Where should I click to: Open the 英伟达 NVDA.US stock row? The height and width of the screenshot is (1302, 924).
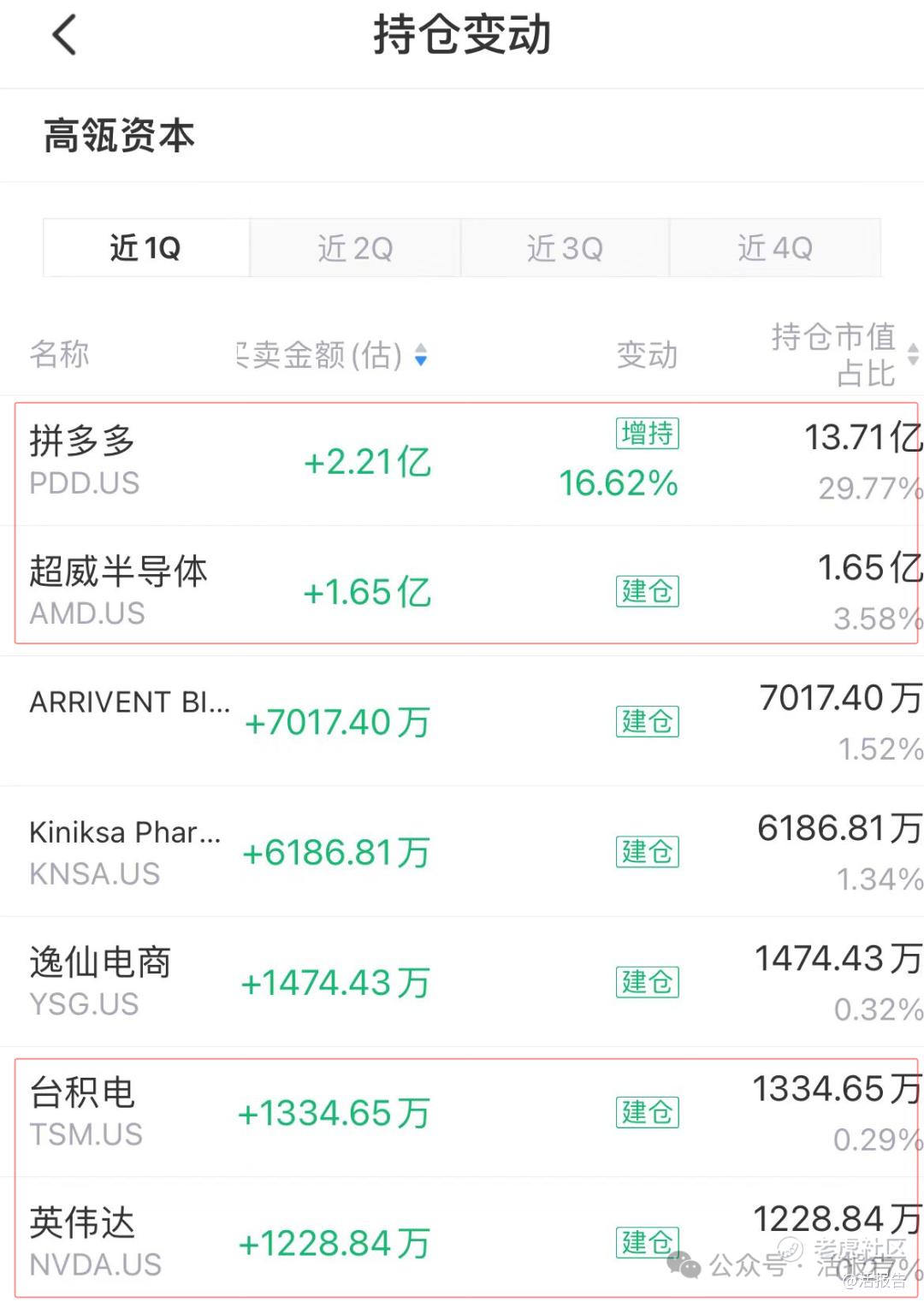coord(462,1240)
